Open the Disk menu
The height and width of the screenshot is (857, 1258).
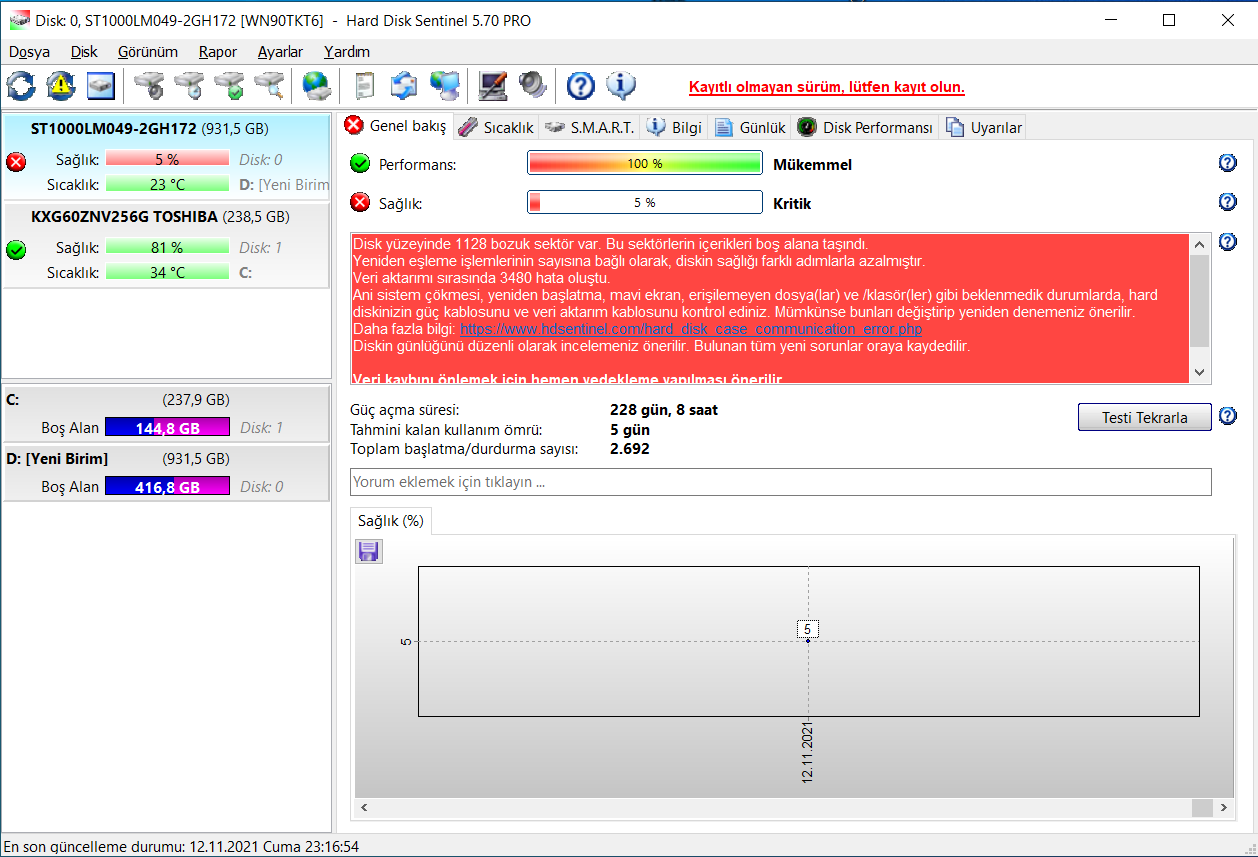click(84, 52)
